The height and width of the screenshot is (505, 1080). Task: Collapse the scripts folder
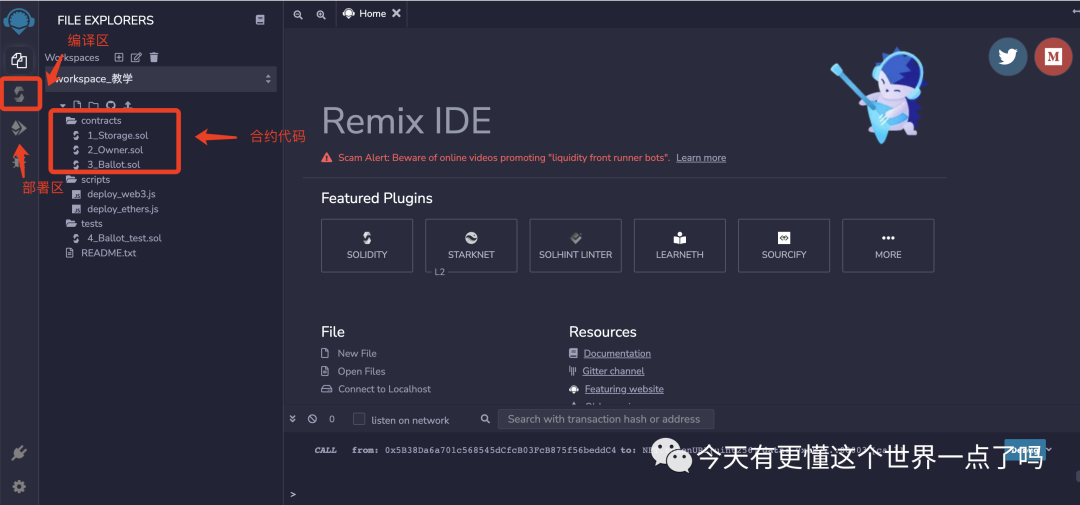pos(87,179)
